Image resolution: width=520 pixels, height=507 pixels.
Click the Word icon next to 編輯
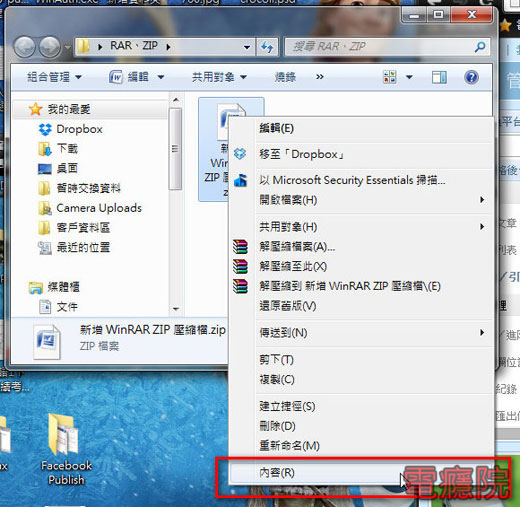click(x=116, y=77)
